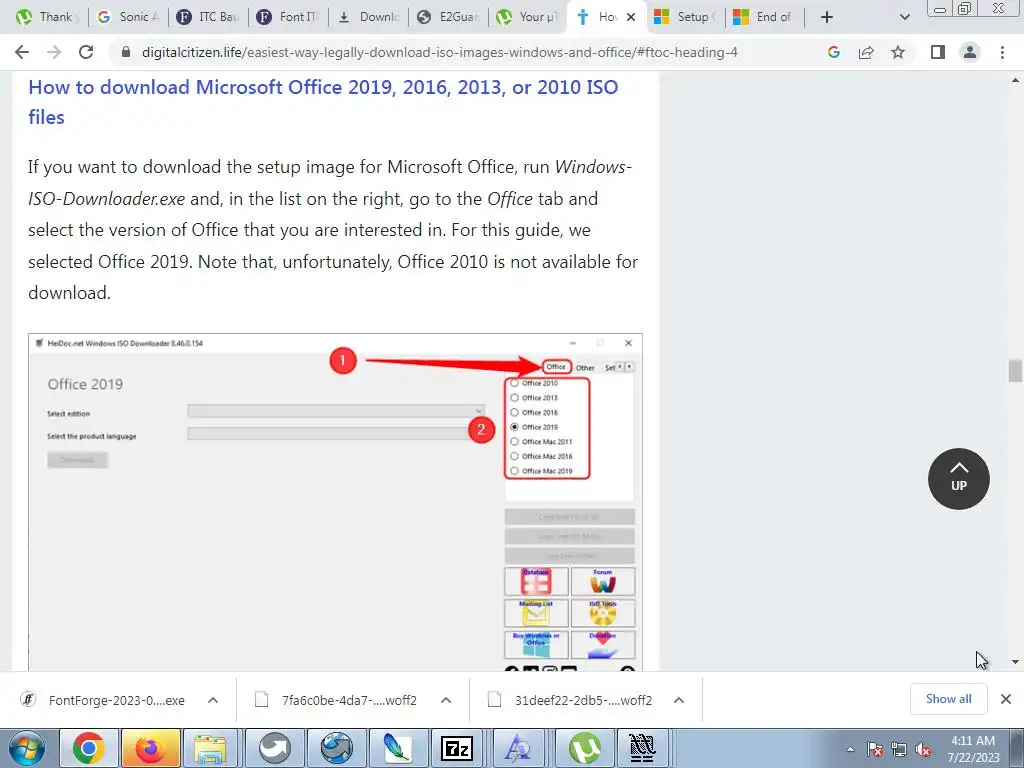1024x768 pixels.
Task: Open the Windows Start menu
Action: (x=26, y=748)
